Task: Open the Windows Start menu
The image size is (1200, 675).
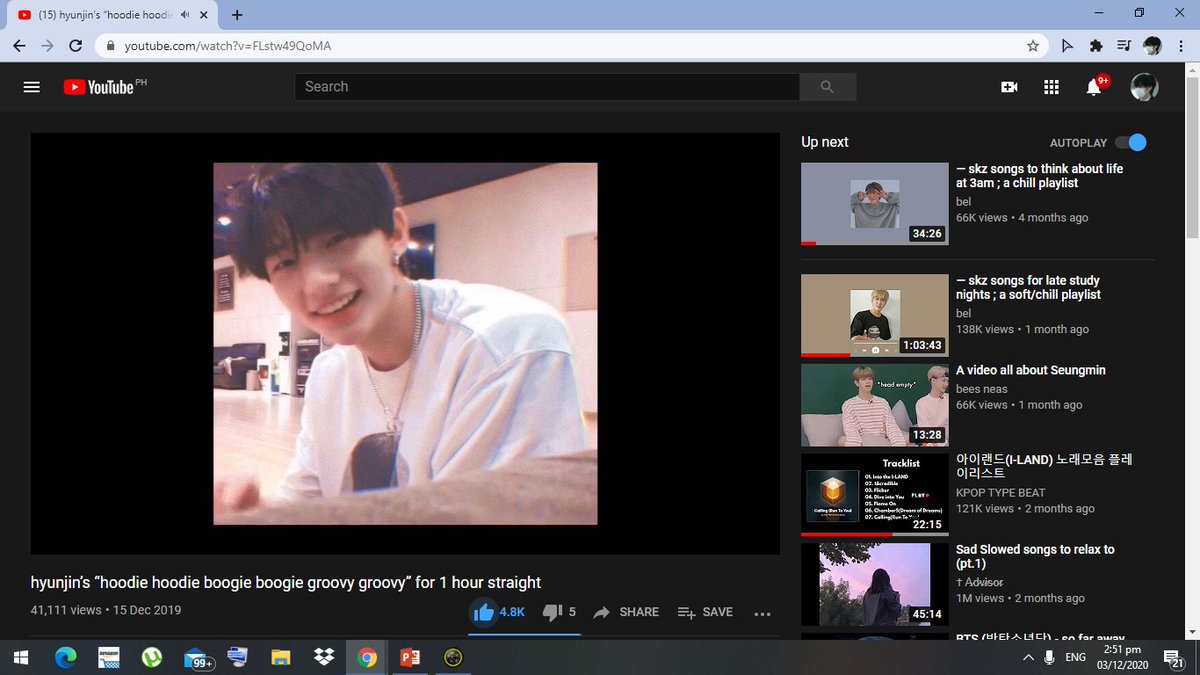Action: coord(20,657)
